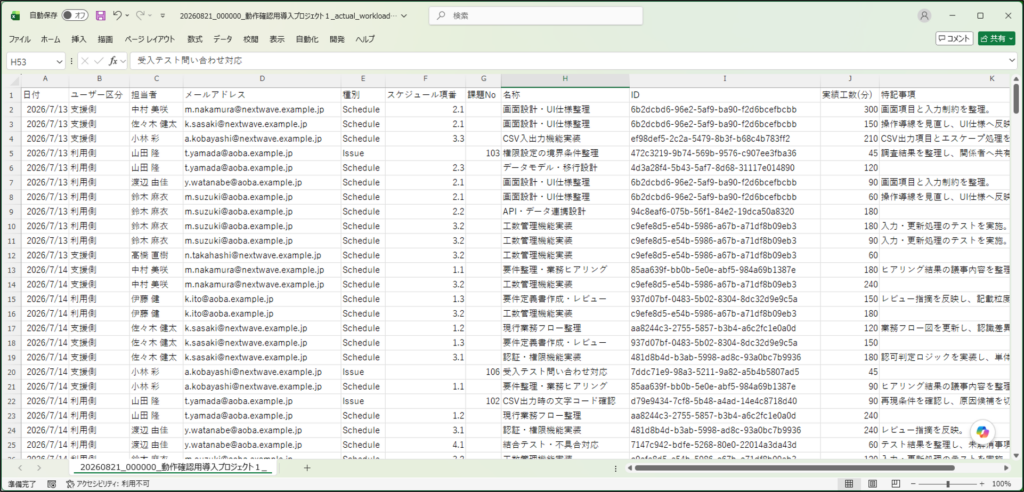The width and height of the screenshot is (1024, 492).
Task: Open the 挿入 ribbon tab
Action: [x=79, y=39]
